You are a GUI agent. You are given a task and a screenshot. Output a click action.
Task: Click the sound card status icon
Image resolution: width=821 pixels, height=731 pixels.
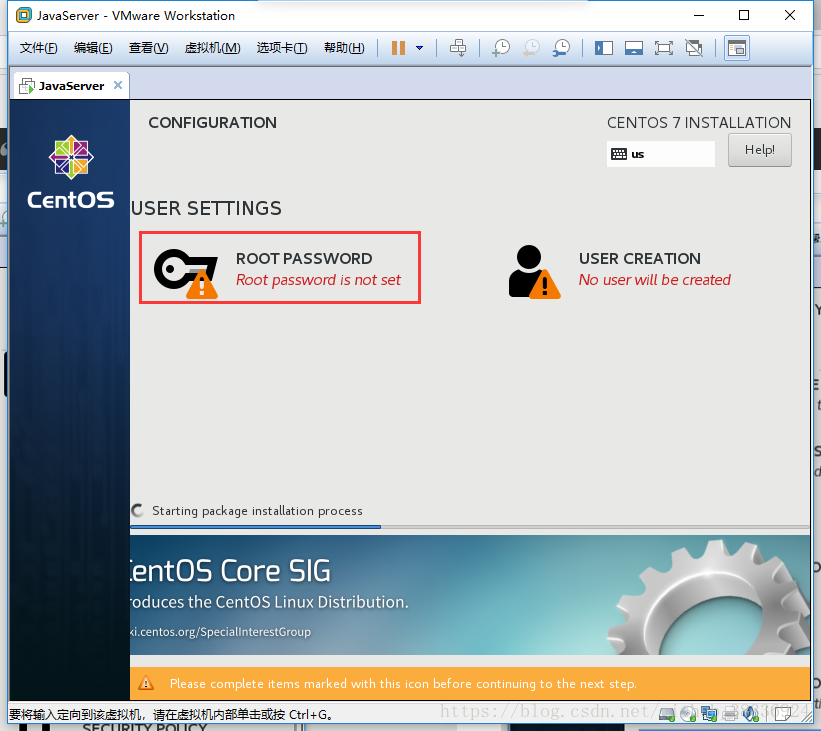[751, 714]
